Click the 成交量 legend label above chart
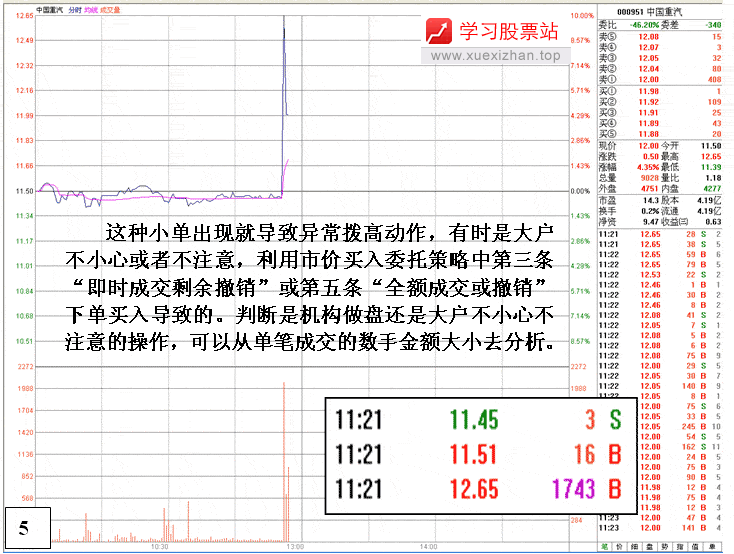This screenshot has height=554, width=734. (x=110, y=10)
